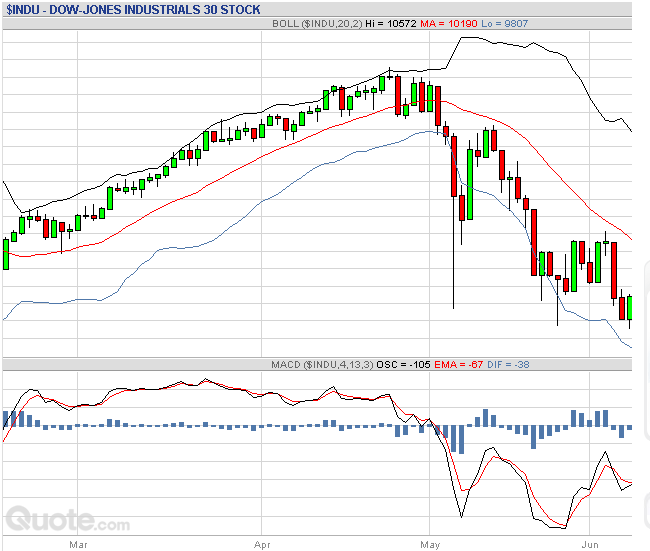The height and width of the screenshot is (551, 650).
Task: Click the blue DIF = -38 value
Action: click(508, 365)
